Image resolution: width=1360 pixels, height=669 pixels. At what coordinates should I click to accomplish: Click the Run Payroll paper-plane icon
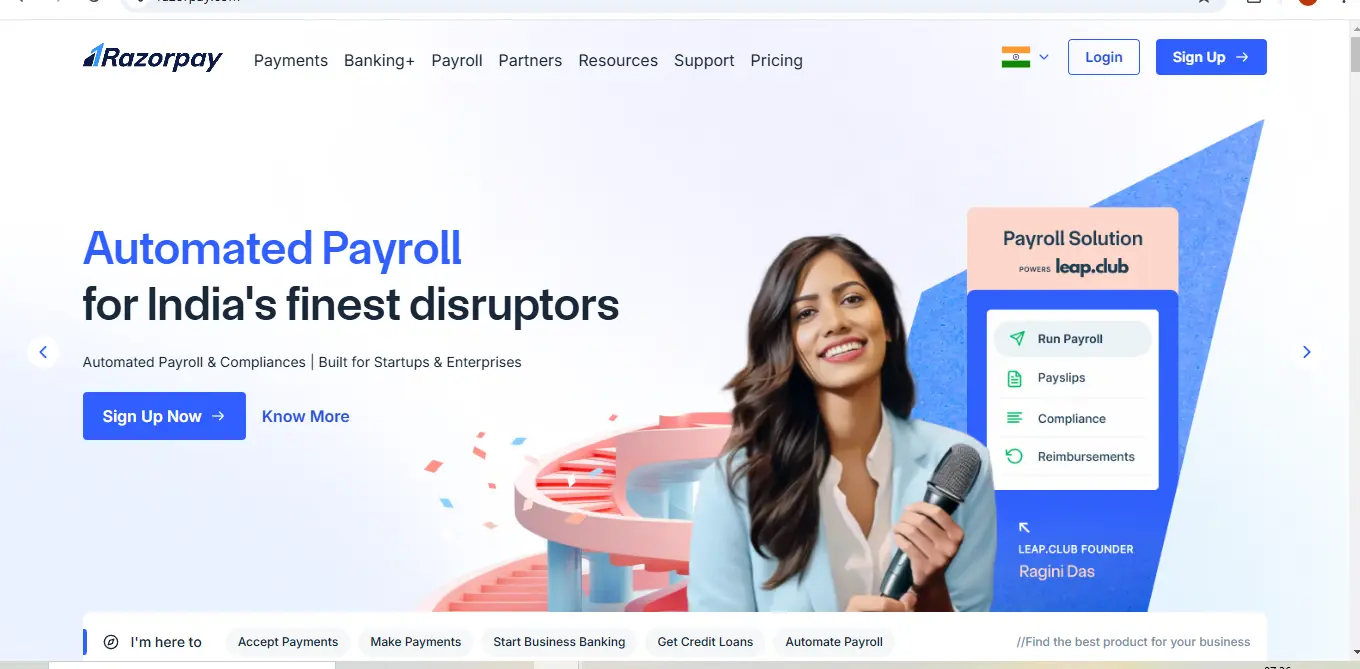point(1017,339)
